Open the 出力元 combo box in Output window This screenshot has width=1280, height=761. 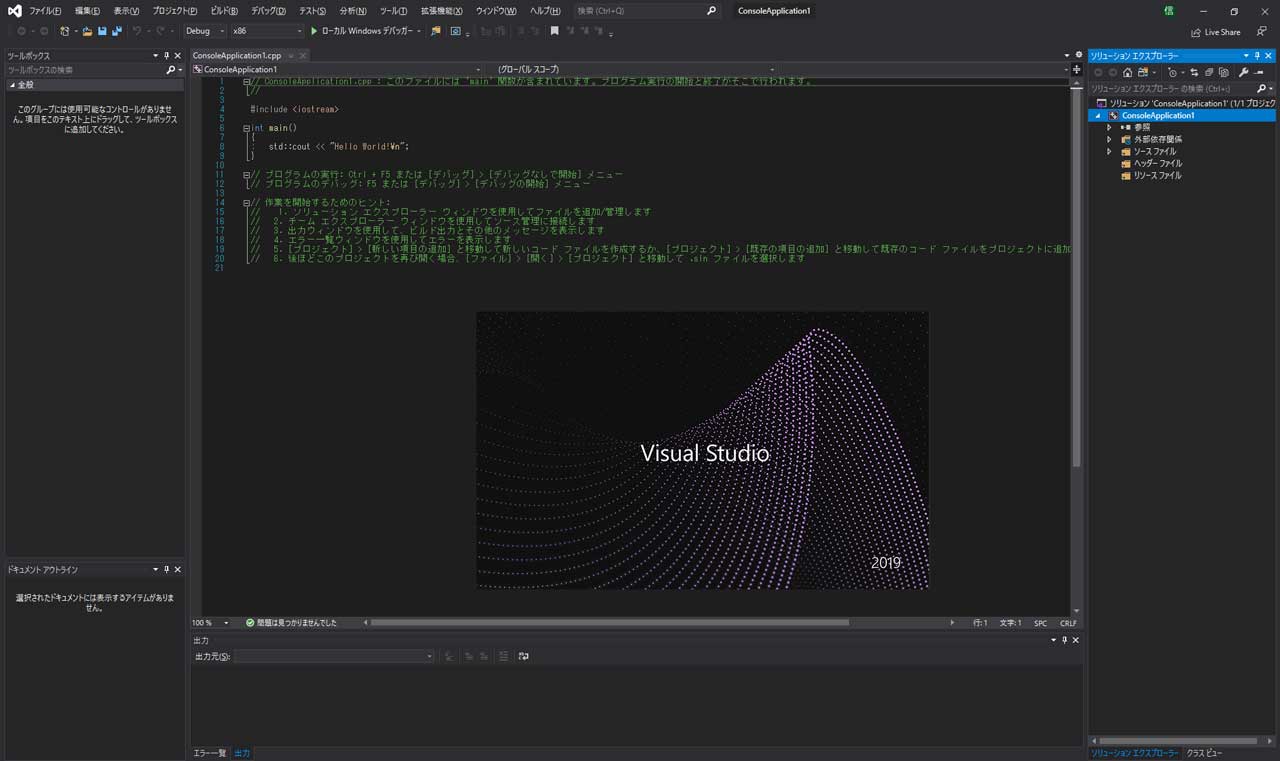tap(335, 655)
